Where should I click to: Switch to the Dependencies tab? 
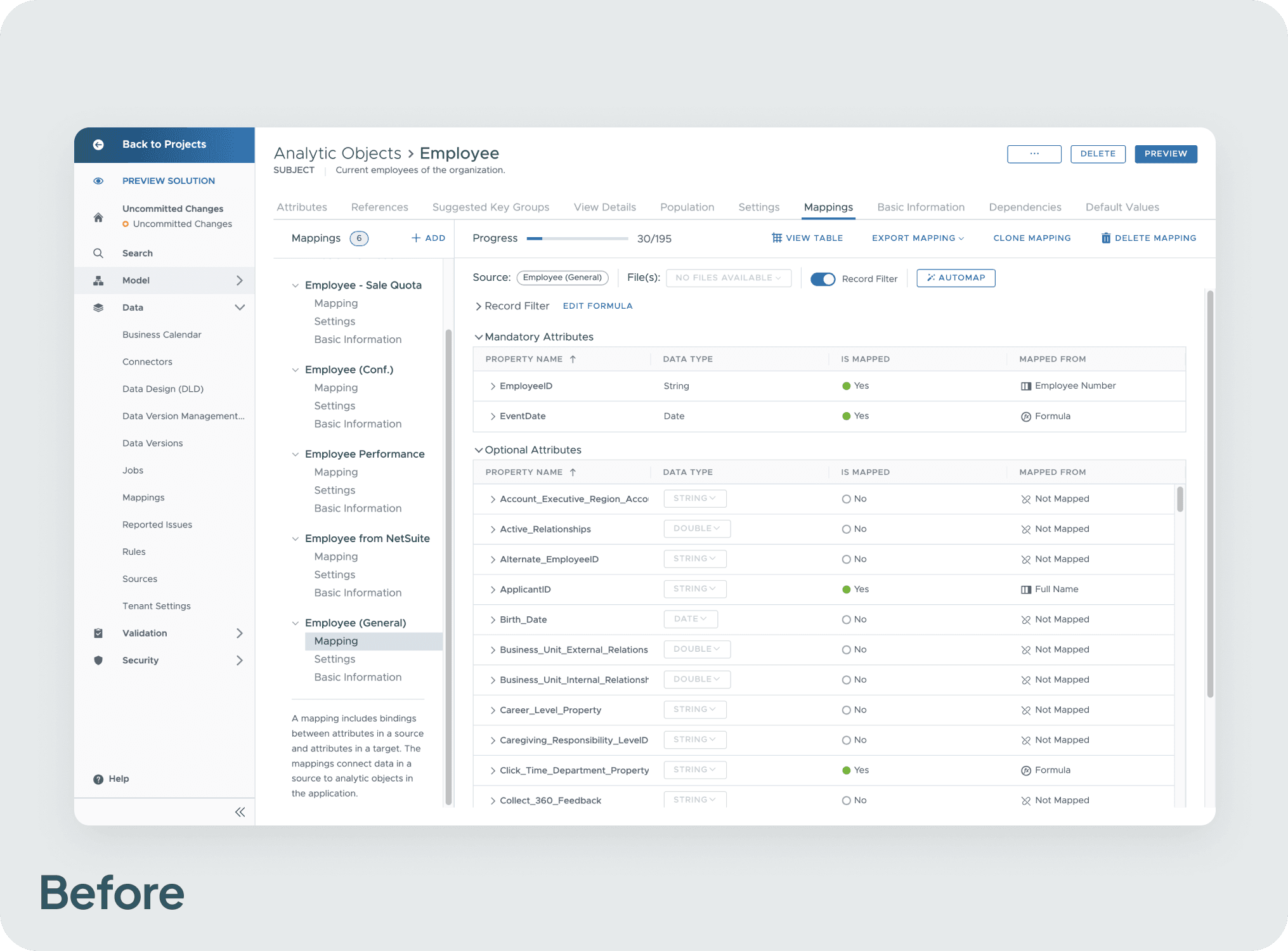point(1025,207)
